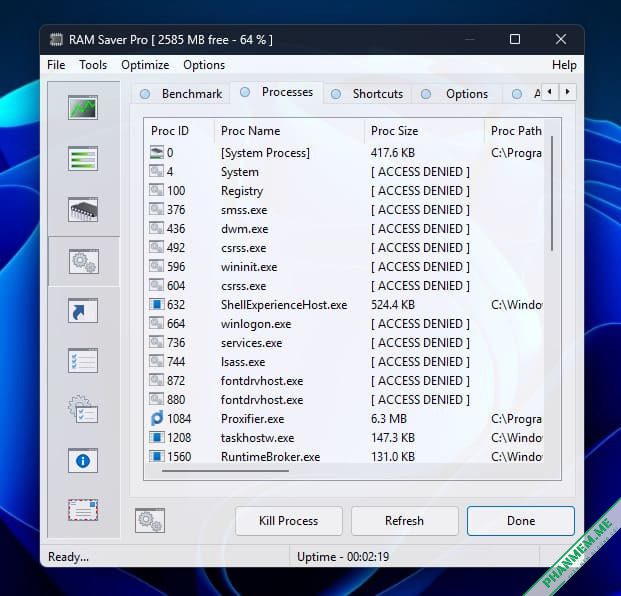Select the winlogon.exe process name

pyautogui.click(x=256, y=324)
